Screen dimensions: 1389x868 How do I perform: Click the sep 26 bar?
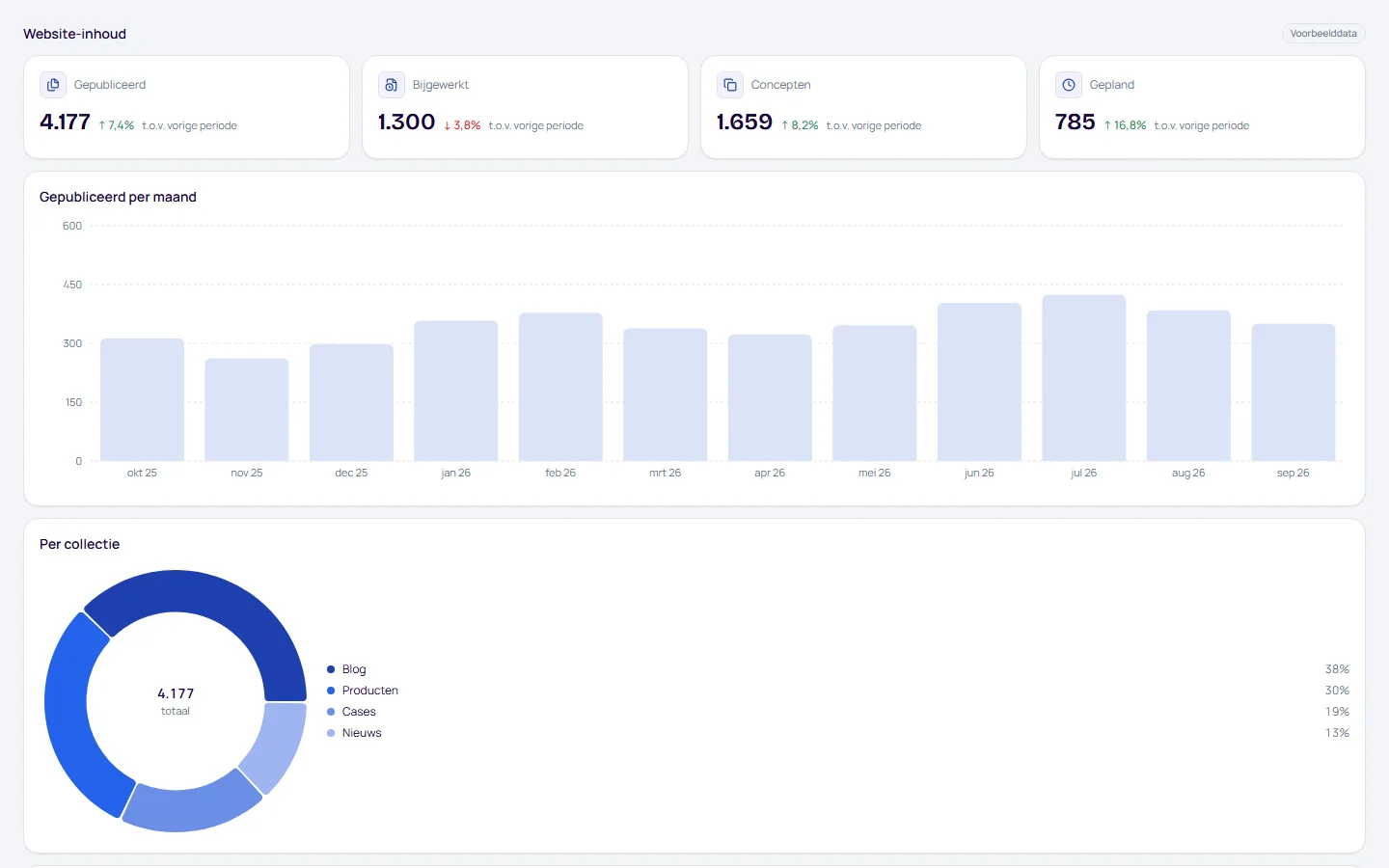pos(1294,393)
